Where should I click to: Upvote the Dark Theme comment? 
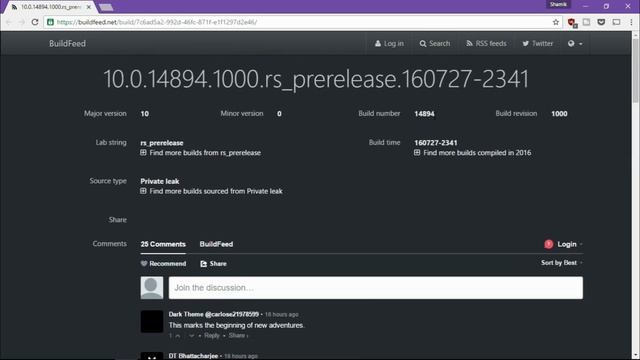click(x=178, y=336)
